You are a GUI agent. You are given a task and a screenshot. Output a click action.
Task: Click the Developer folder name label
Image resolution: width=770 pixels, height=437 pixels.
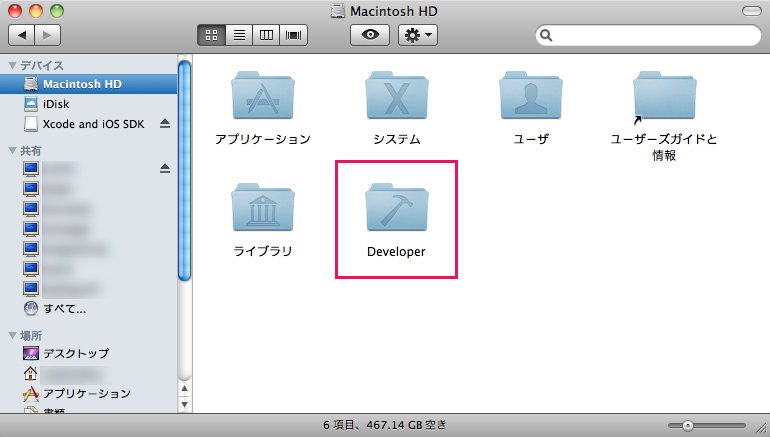coord(396,251)
